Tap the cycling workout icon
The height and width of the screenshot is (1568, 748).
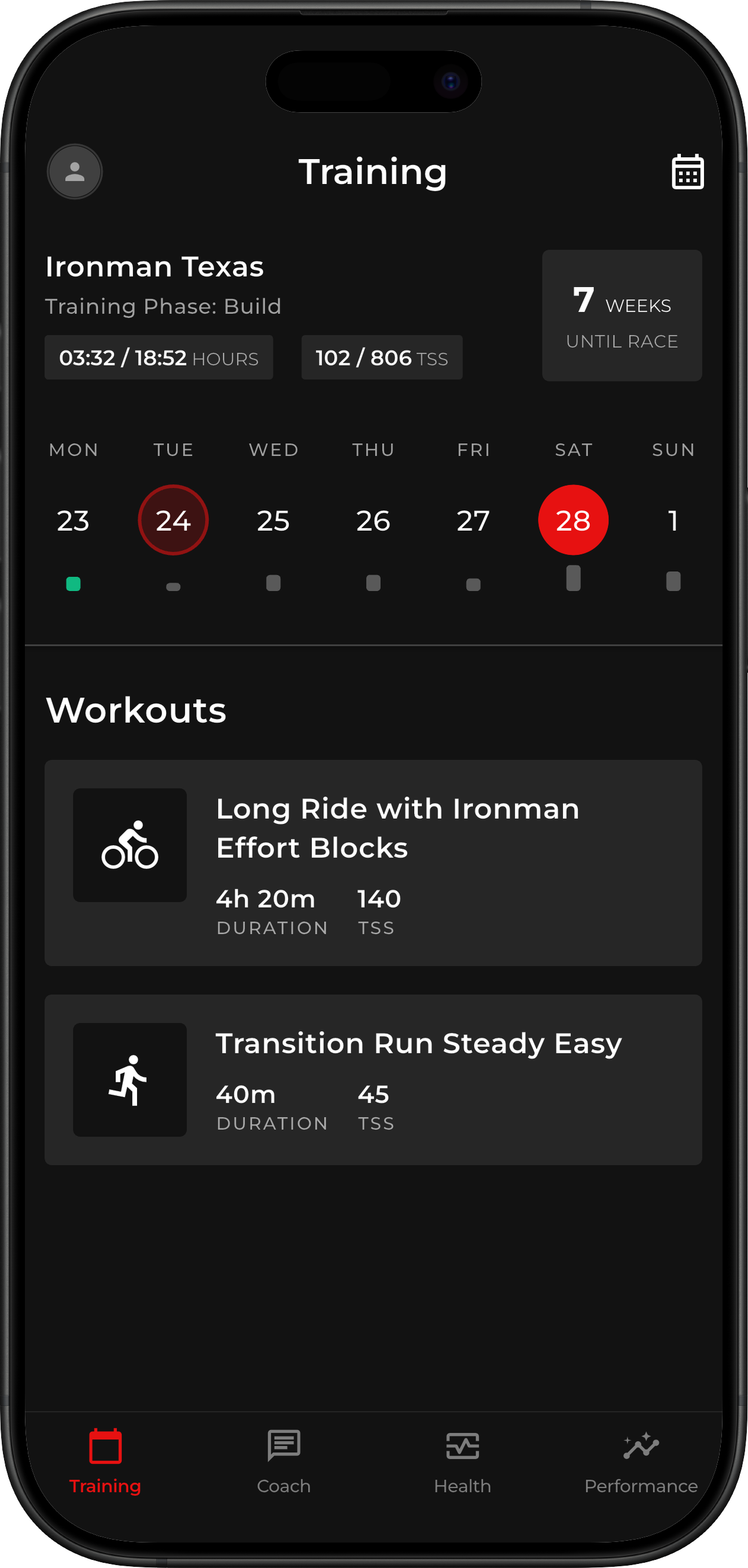[130, 845]
